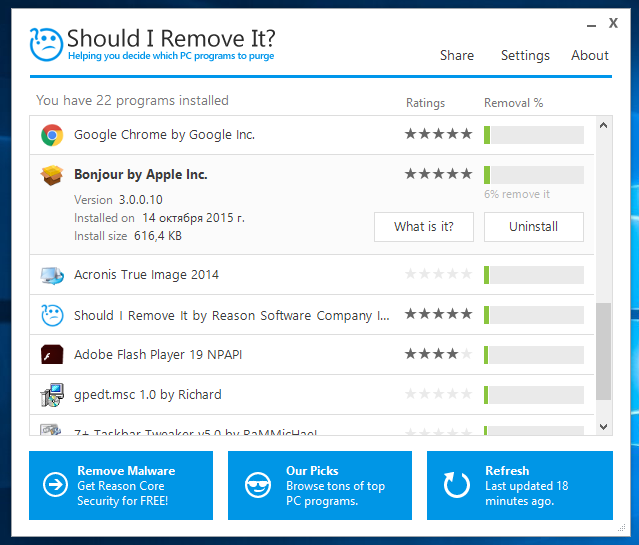Click the Refresh tile title
Screen dimensions: 639x545
[507, 471]
